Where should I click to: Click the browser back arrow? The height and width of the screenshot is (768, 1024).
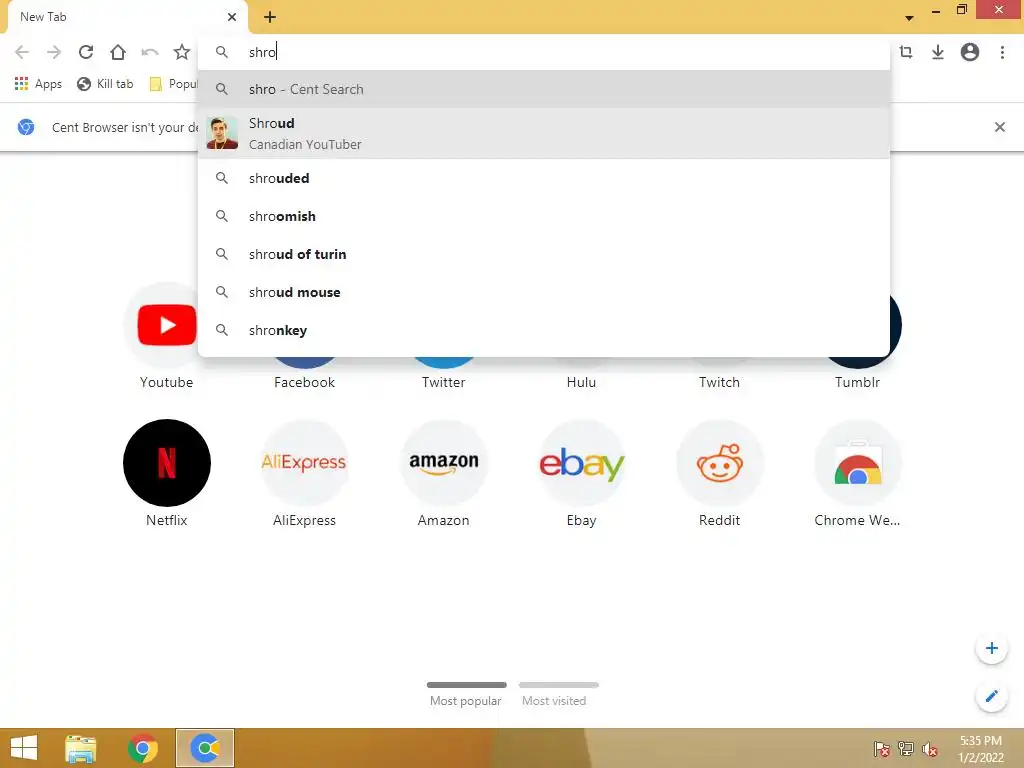tap(22, 52)
